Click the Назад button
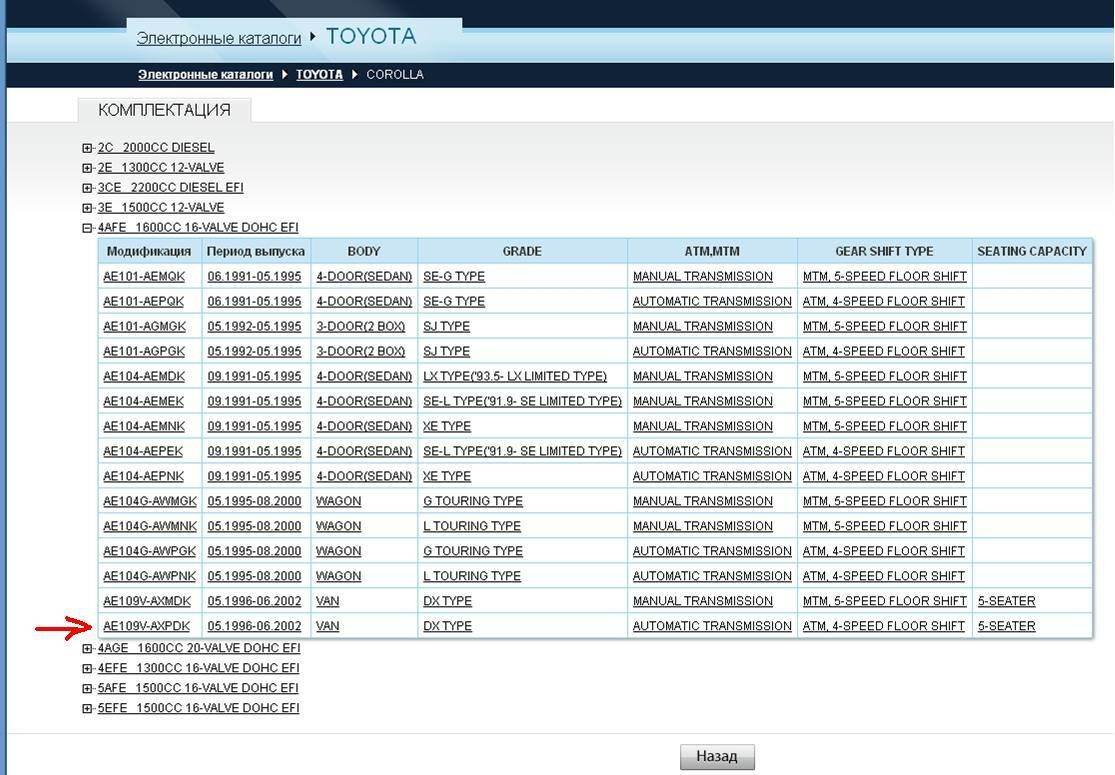This screenshot has height=775, width=1115. pos(716,757)
